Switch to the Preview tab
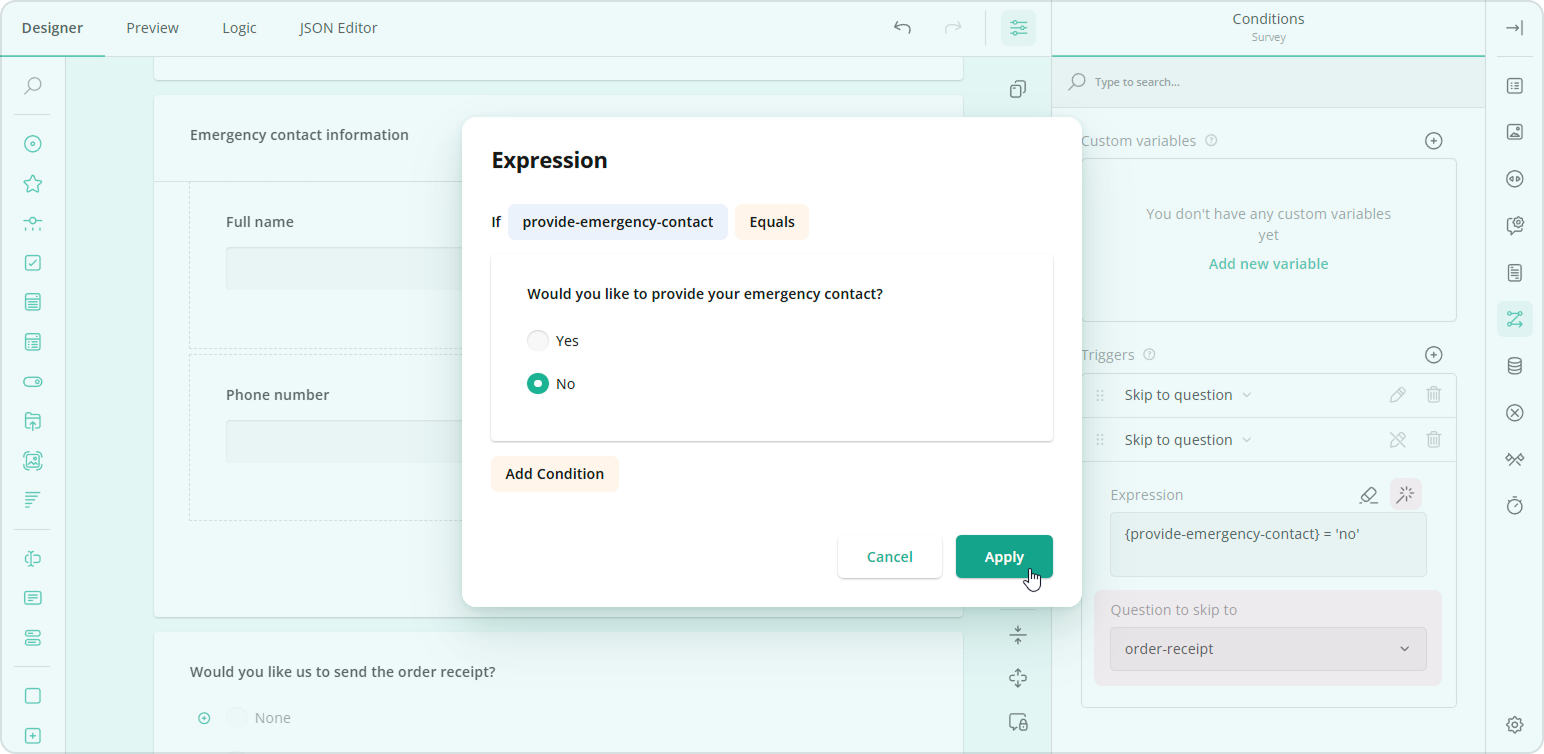 pyautogui.click(x=151, y=27)
